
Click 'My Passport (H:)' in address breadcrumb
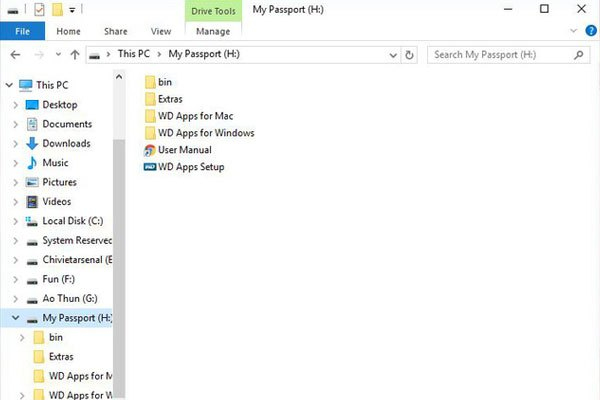click(204, 54)
